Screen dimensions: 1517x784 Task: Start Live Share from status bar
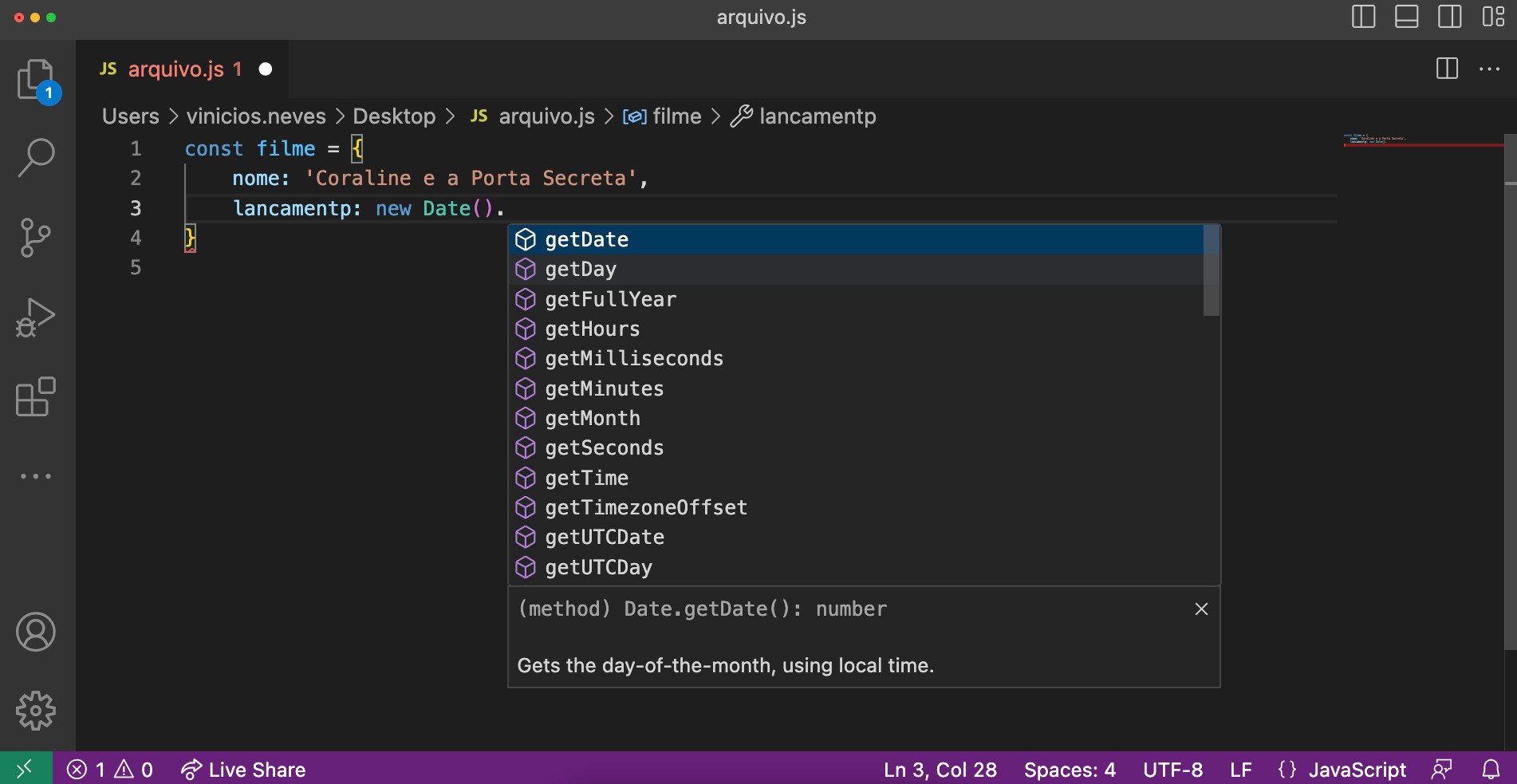pyautogui.click(x=242, y=770)
